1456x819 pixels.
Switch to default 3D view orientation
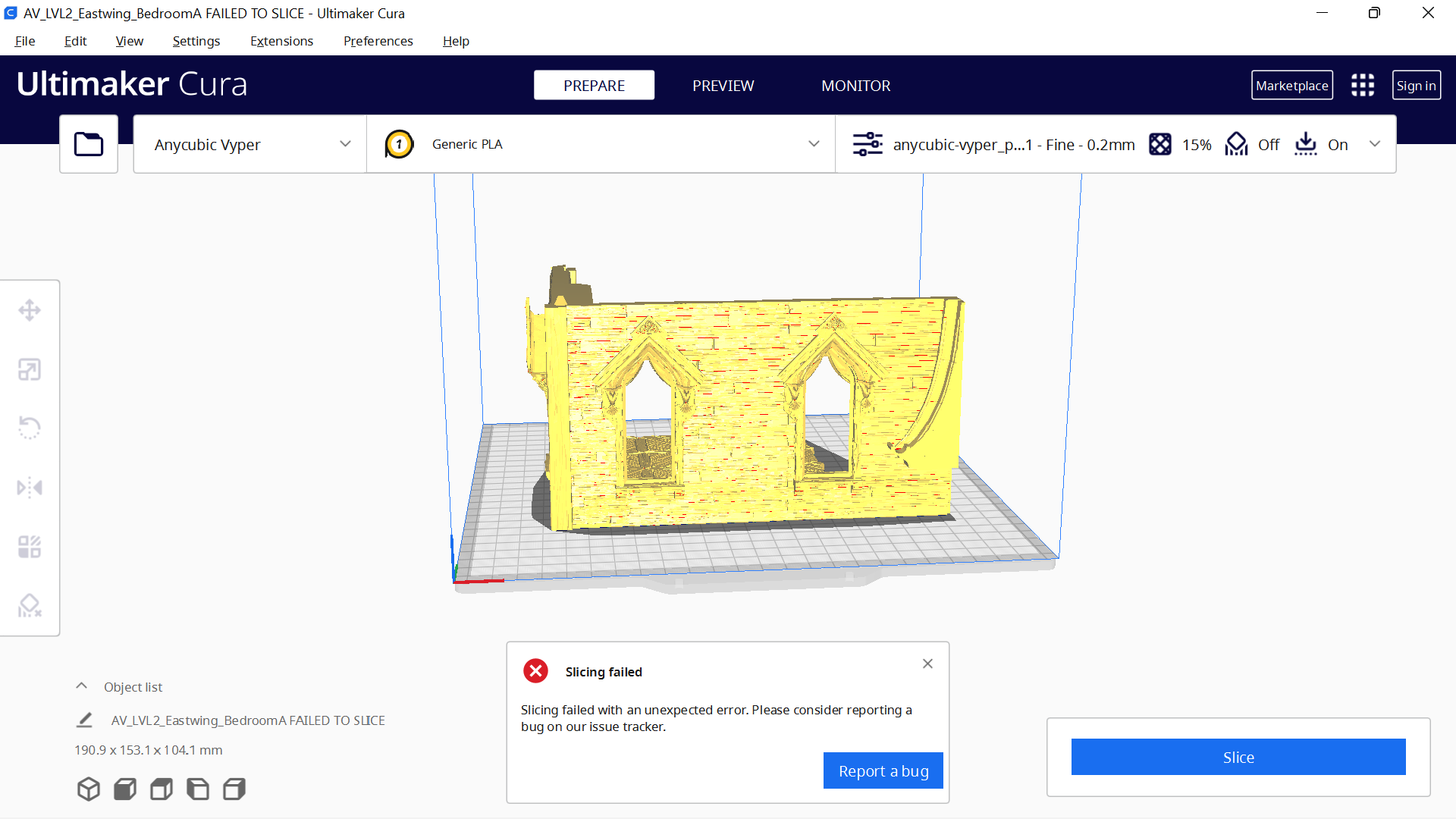coord(88,789)
